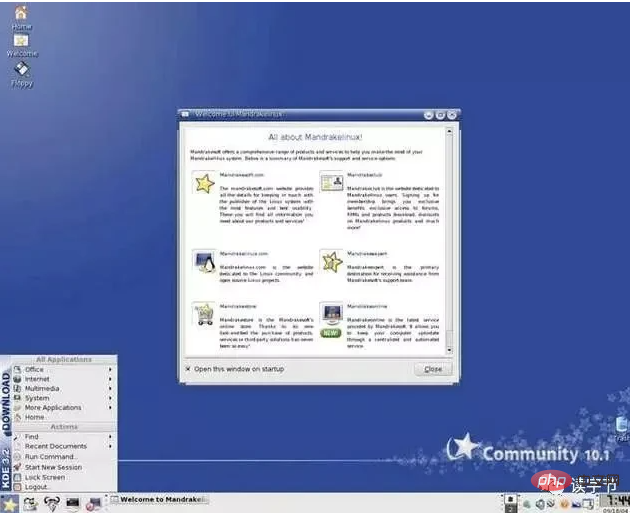Select Run Command from the menu
The image size is (630, 513).
click(x=50, y=456)
